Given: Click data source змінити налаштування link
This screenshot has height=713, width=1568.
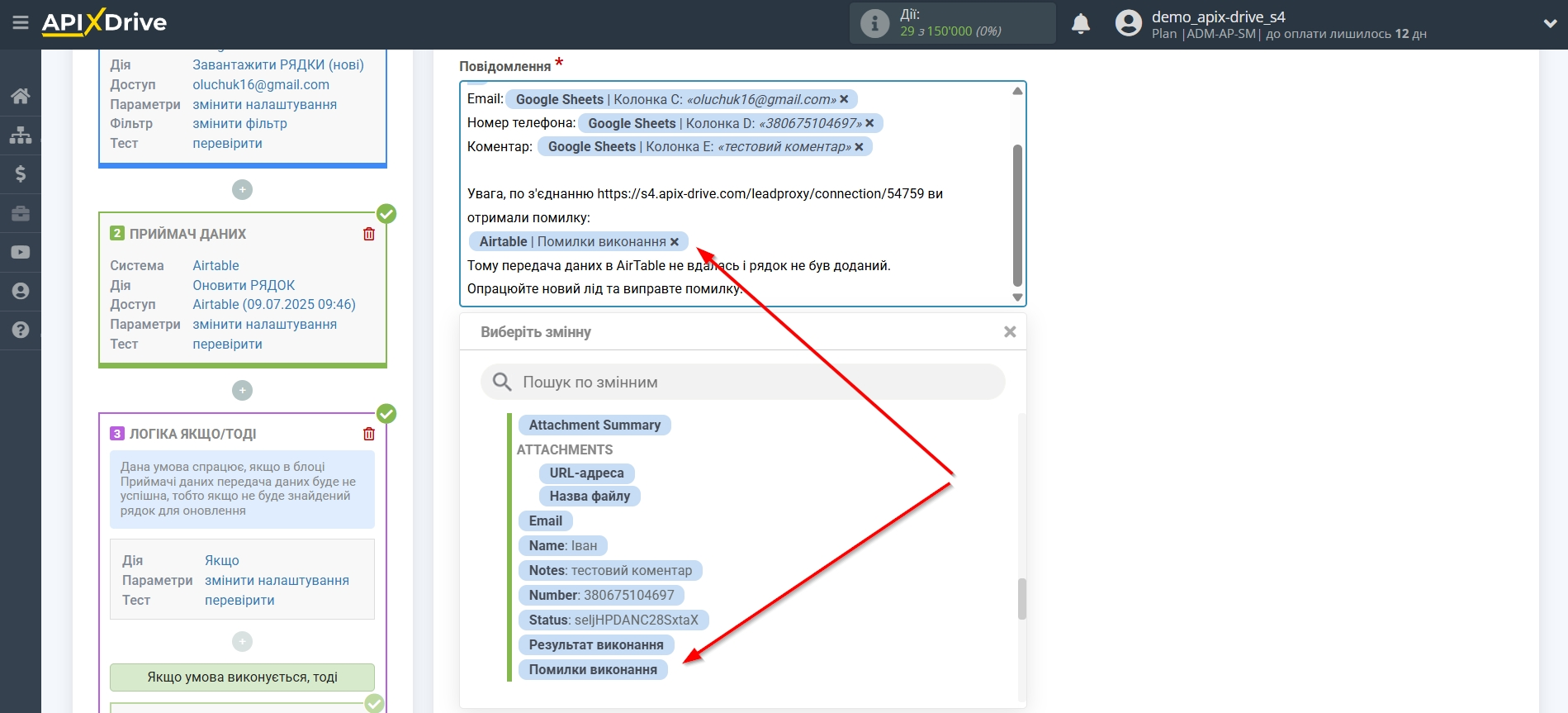Looking at the screenshot, I should [265, 104].
